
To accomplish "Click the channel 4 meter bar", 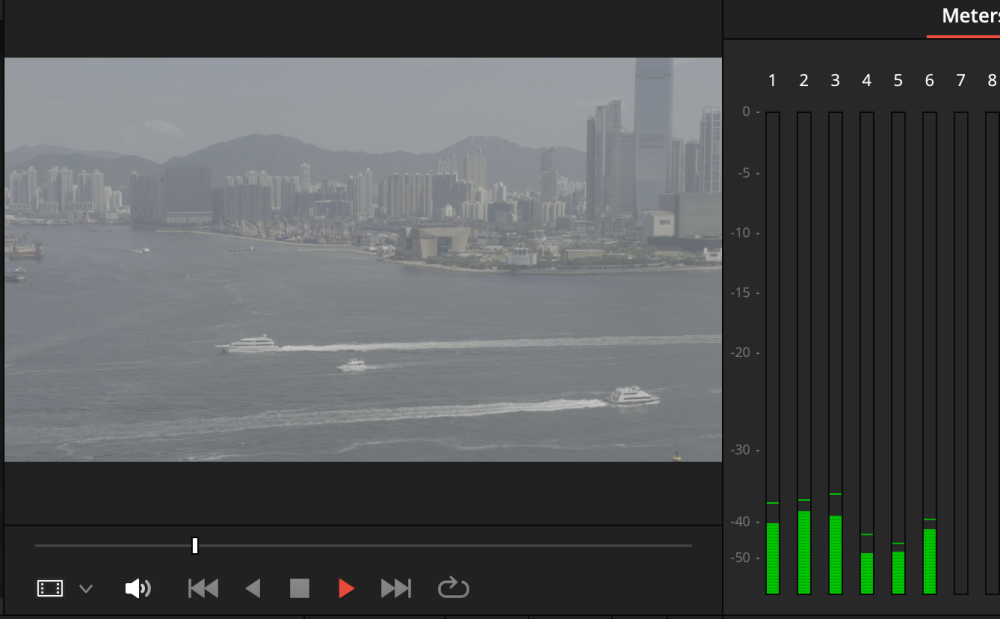I will [x=867, y=352].
